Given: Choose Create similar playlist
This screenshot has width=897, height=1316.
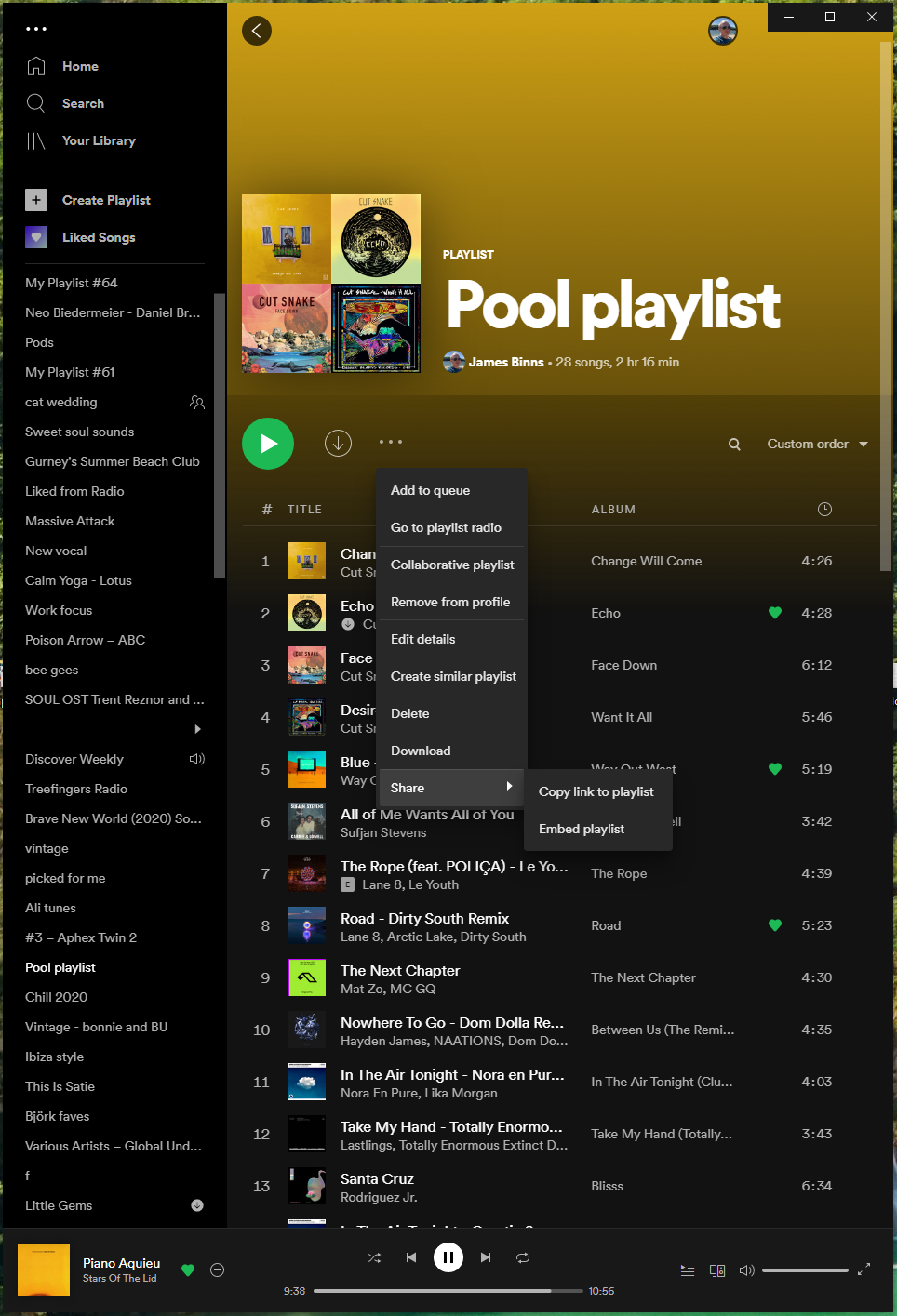Looking at the screenshot, I should (451, 676).
